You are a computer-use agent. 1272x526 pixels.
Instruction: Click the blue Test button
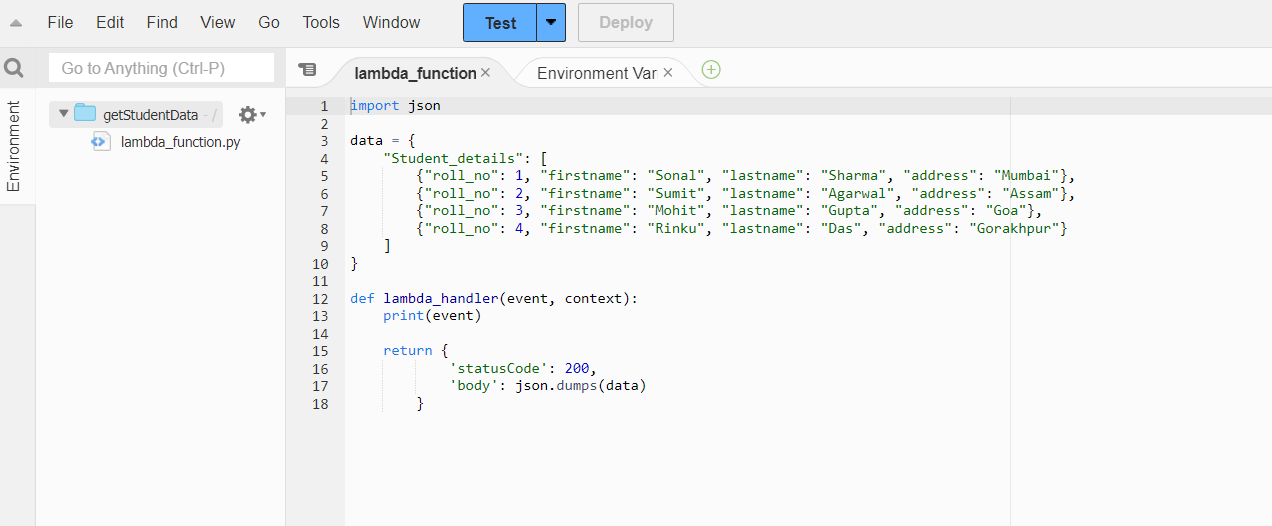(x=500, y=22)
